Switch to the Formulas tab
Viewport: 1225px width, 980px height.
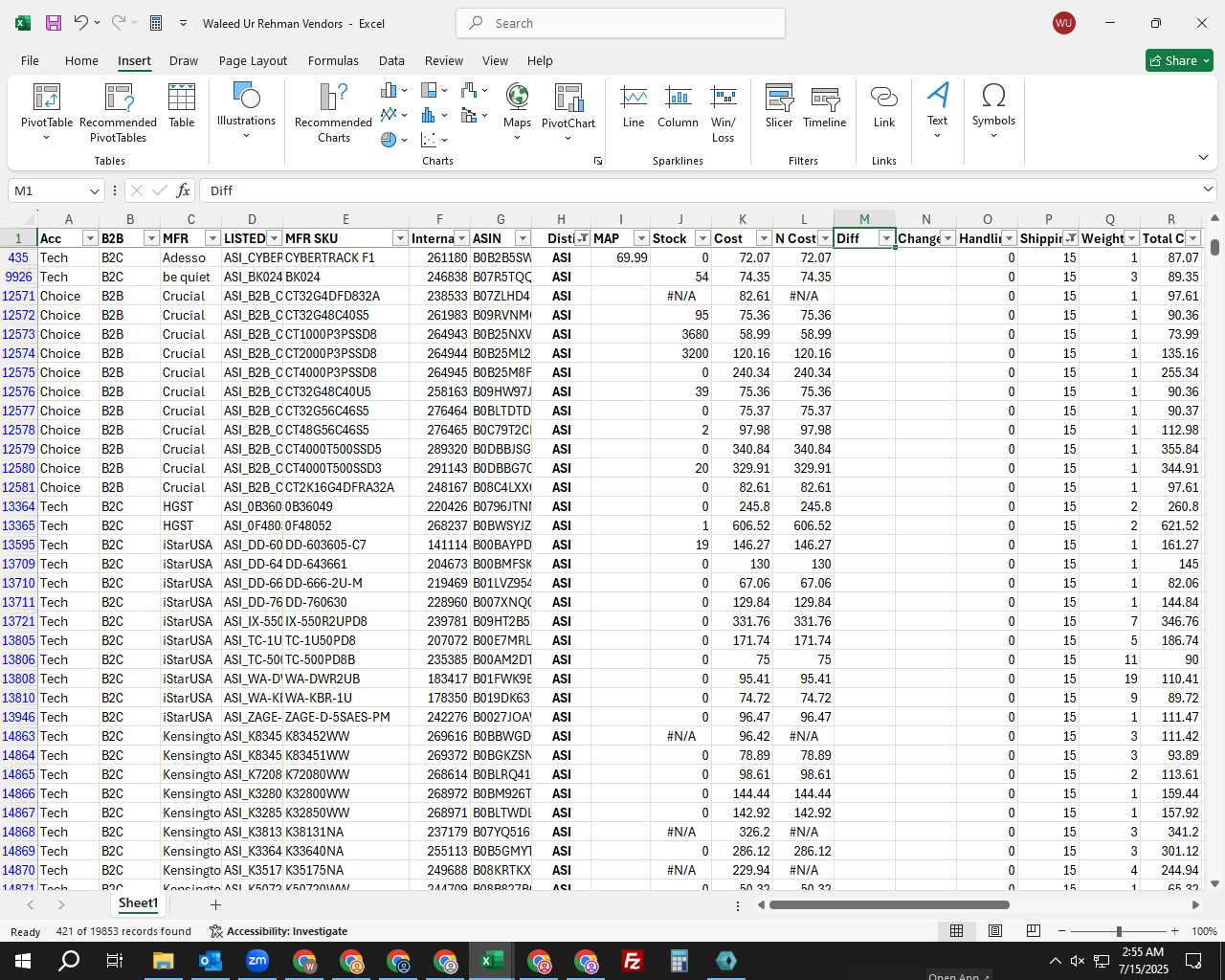[333, 60]
